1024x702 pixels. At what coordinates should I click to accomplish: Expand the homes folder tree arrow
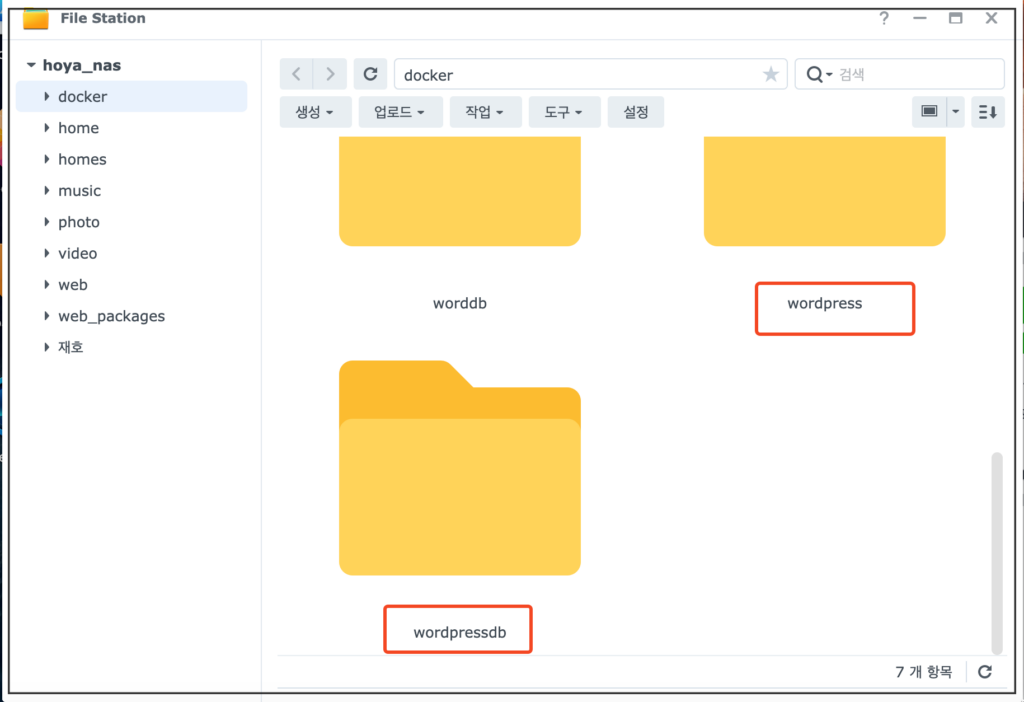click(46, 159)
